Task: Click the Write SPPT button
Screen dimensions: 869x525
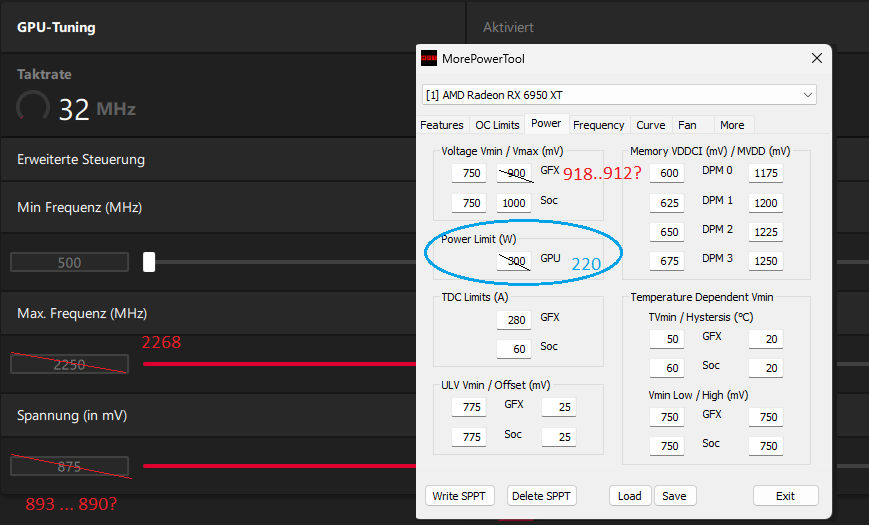Action: [x=459, y=496]
